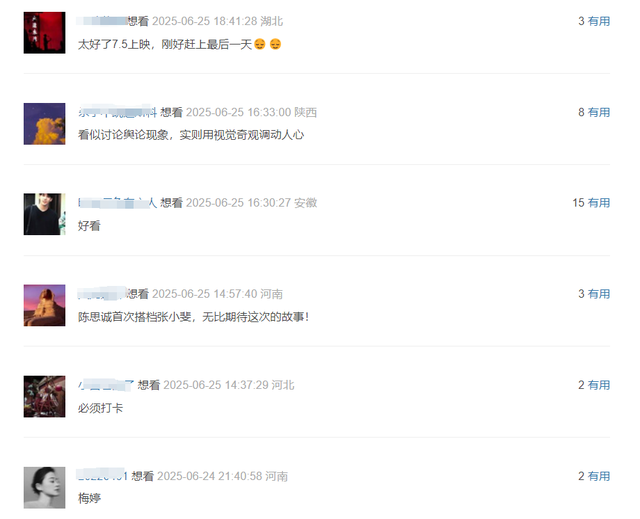Viewport: 640px width, 519px height.
Task: Open the Sphinx avatar profile
Action: 44,305
